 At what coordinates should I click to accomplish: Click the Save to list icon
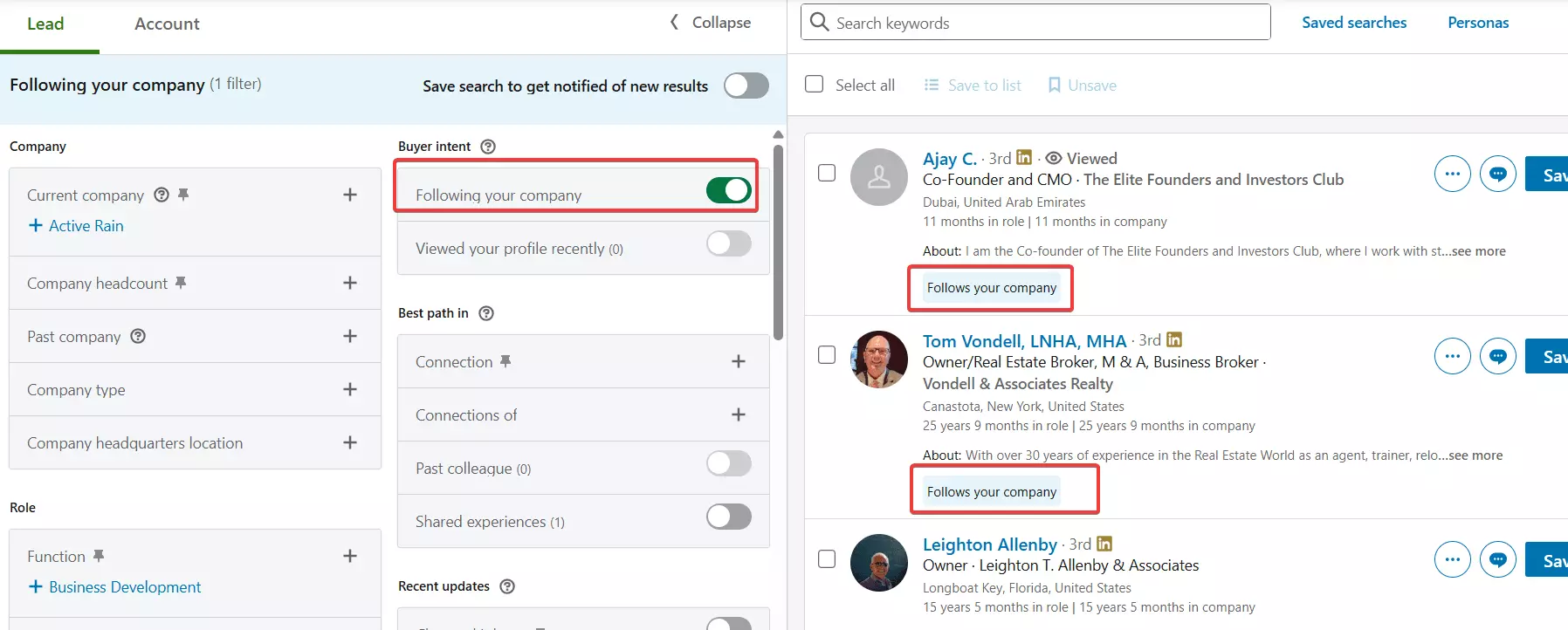(932, 85)
